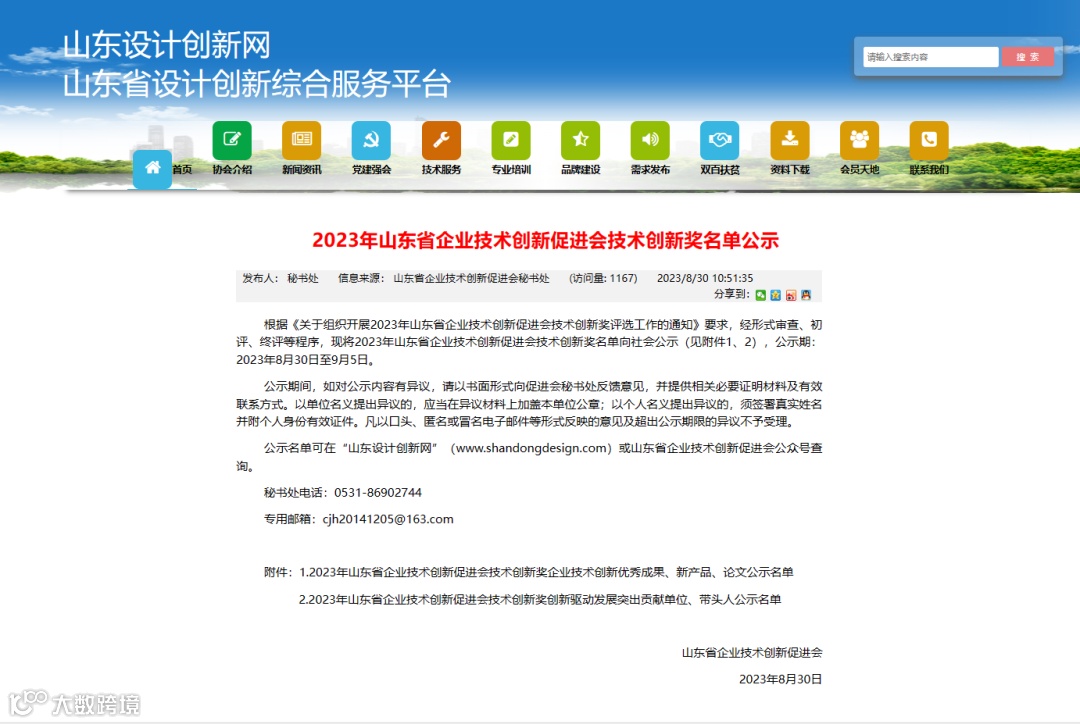Click the phone number 0531-86902744

point(377,493)
